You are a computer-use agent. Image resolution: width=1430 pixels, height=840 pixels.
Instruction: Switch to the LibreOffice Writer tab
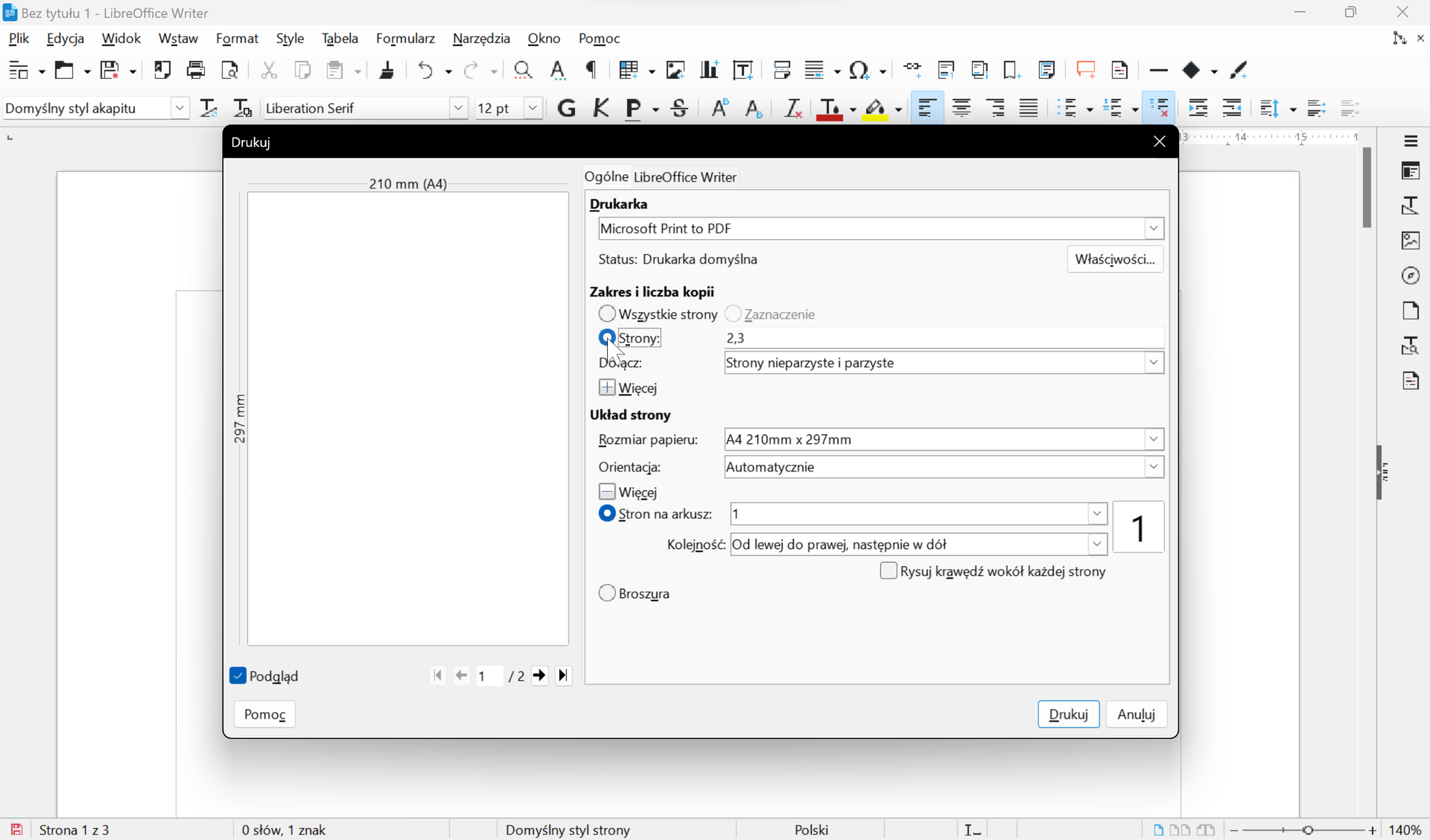[x=685, y=177]
